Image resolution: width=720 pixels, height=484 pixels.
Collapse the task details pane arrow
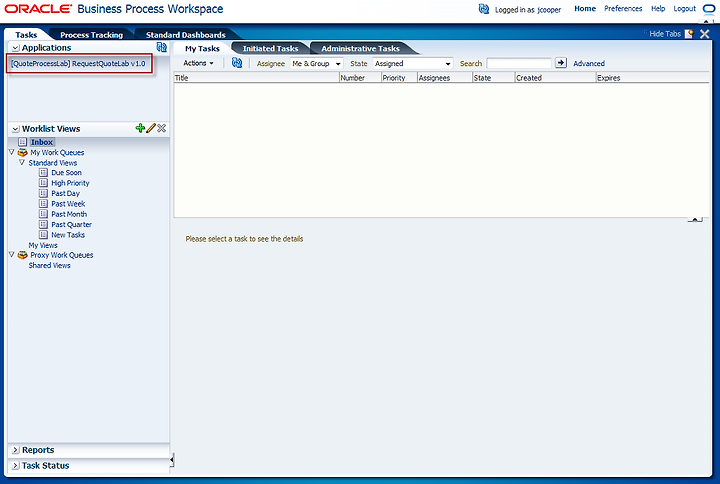695,220
